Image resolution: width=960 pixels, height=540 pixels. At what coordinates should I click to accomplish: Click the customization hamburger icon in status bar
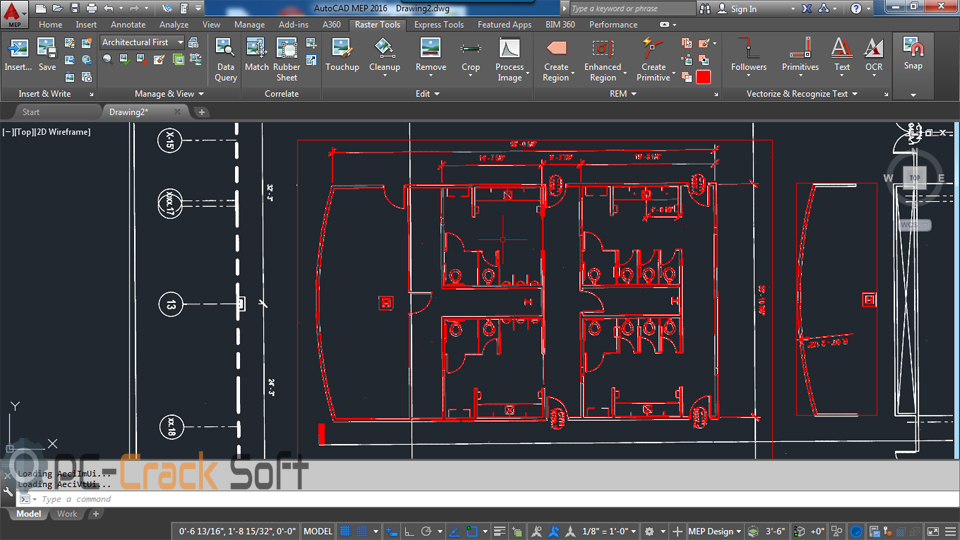950,531
